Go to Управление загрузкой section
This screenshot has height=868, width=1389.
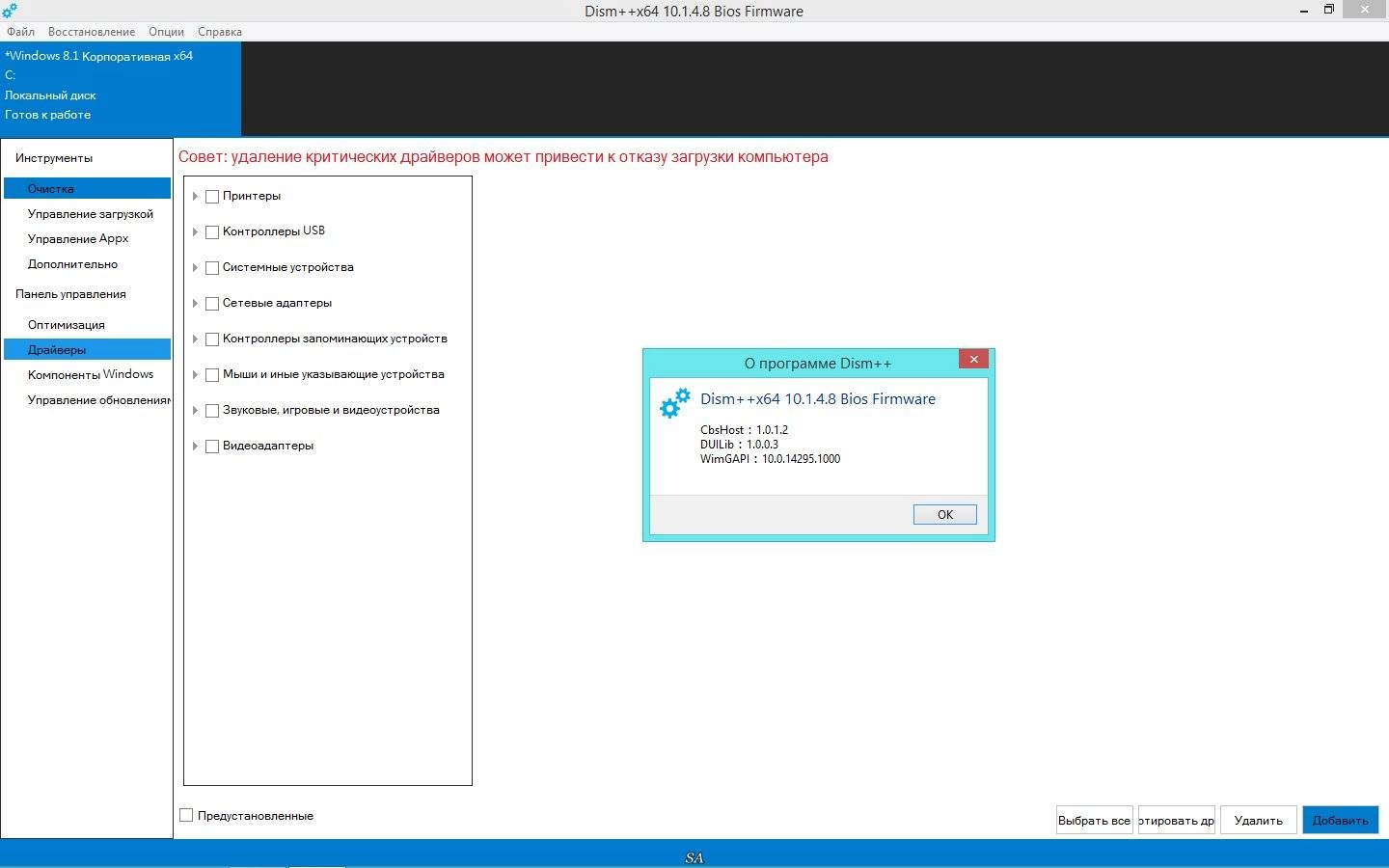[x=87, y=214]
